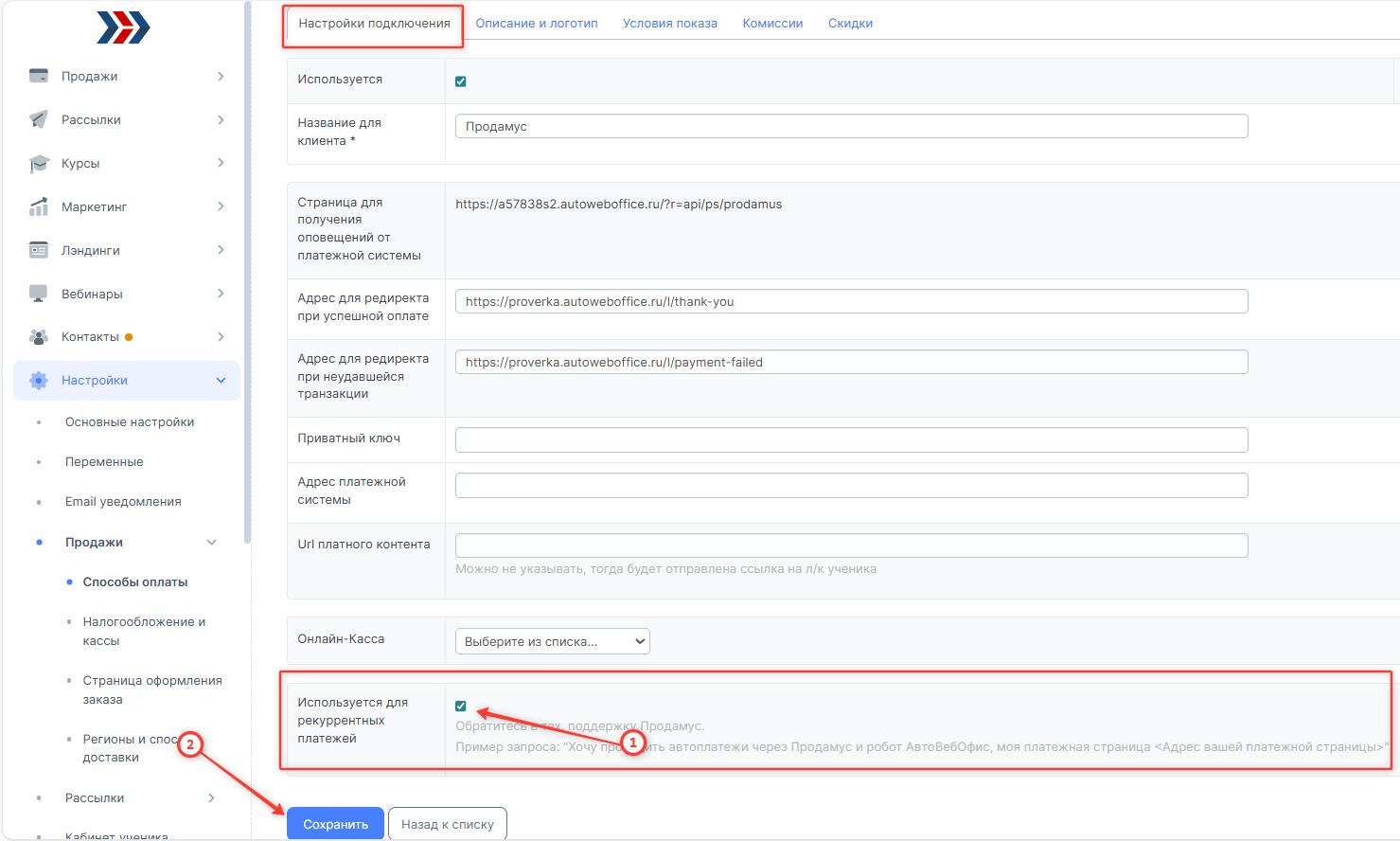Screen dimensions: 1400x841
Task: Collapse the Продажи submenu chevron under Настройки
Action: (x=211, y=543)
